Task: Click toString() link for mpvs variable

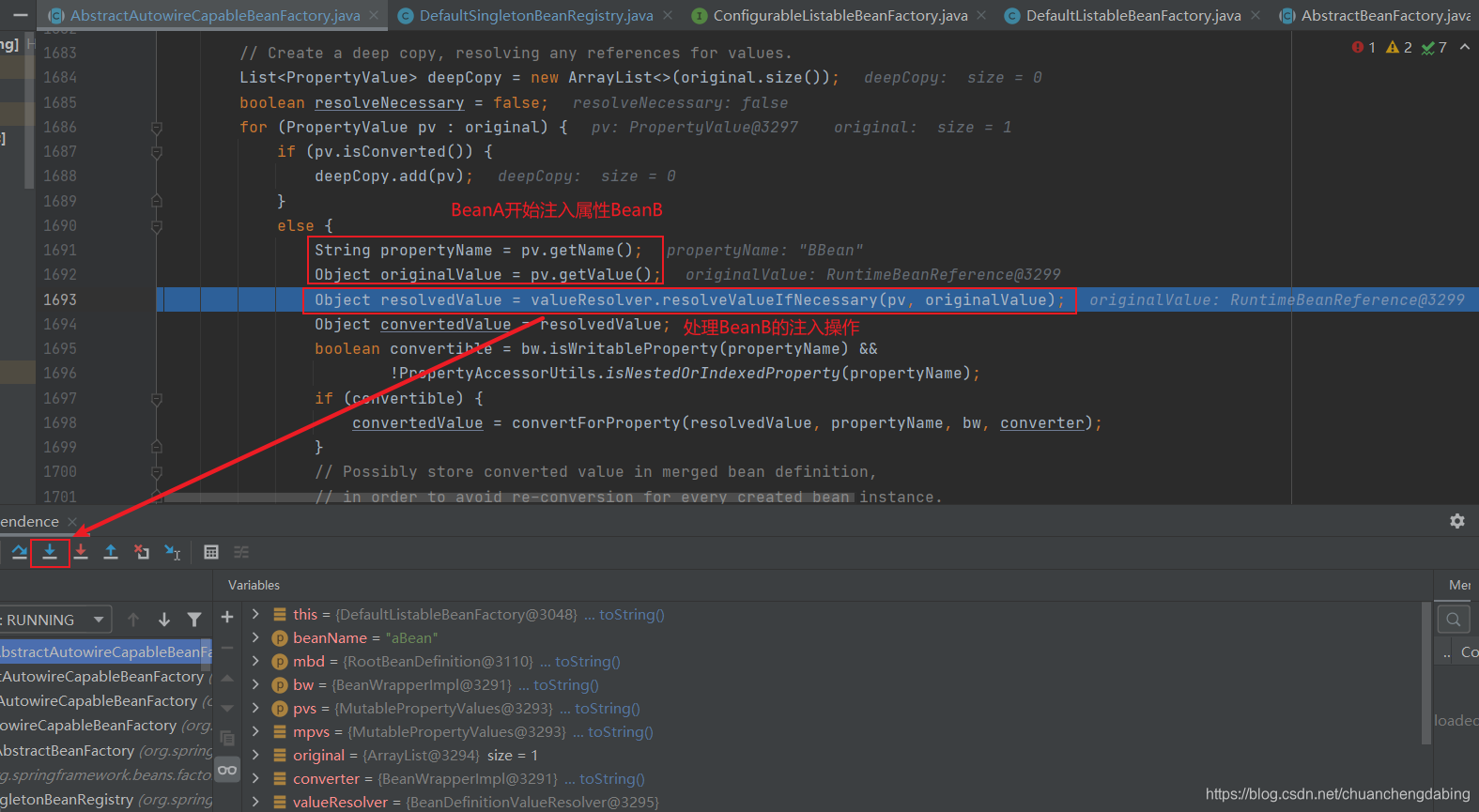Action: click(x=621, y=731)
